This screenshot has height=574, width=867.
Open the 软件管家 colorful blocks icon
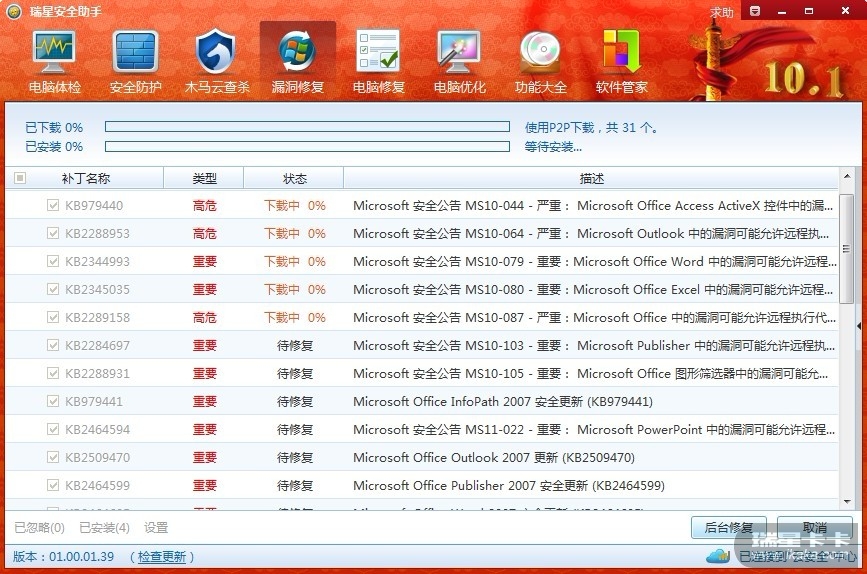(x=621, y=61)
